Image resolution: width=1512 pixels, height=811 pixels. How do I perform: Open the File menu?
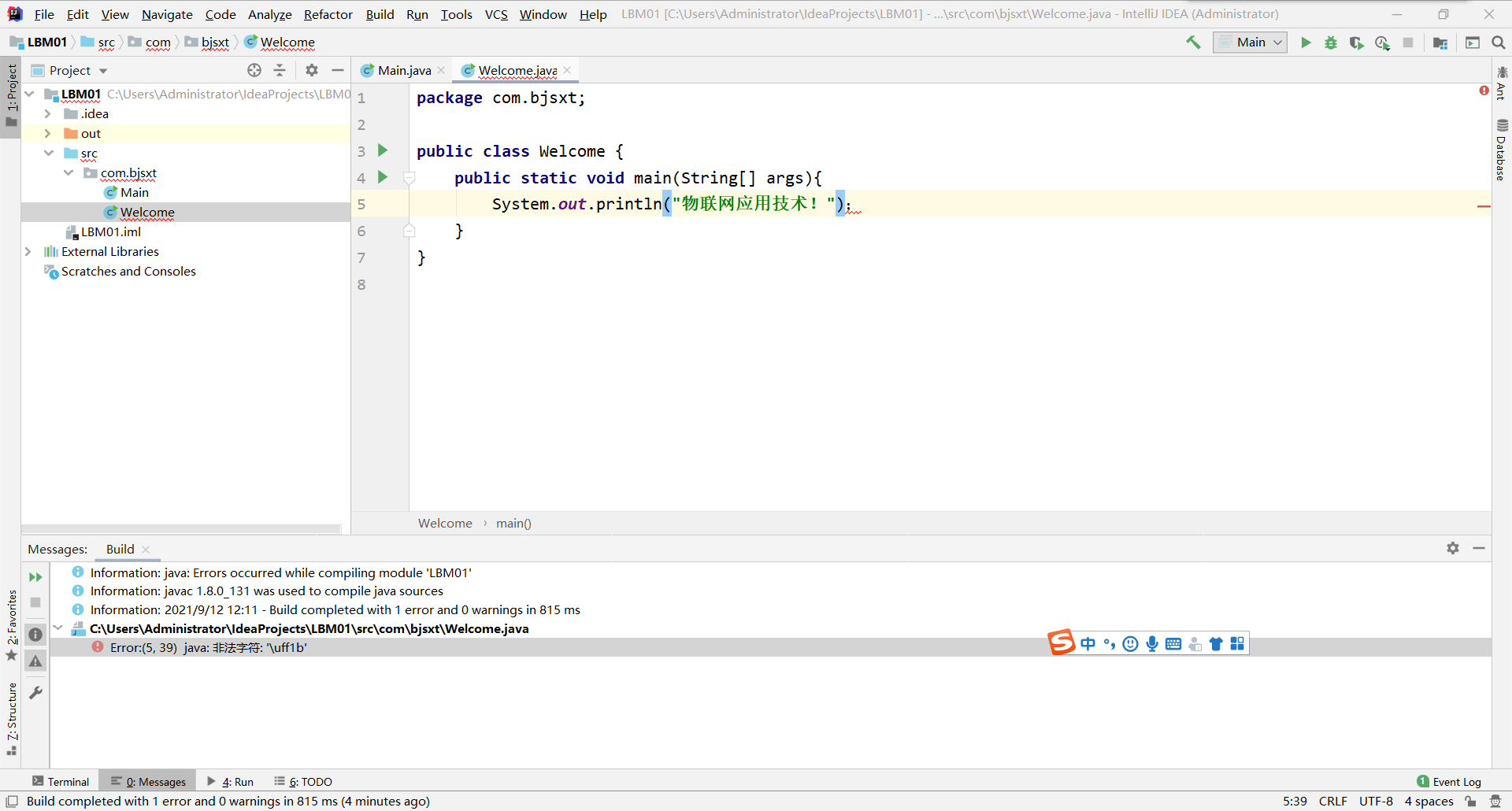point(44,14)
